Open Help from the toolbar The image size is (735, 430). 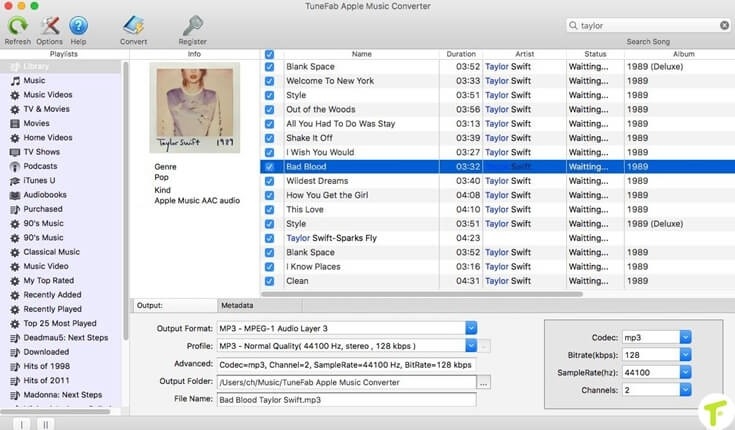click(78, 26)
